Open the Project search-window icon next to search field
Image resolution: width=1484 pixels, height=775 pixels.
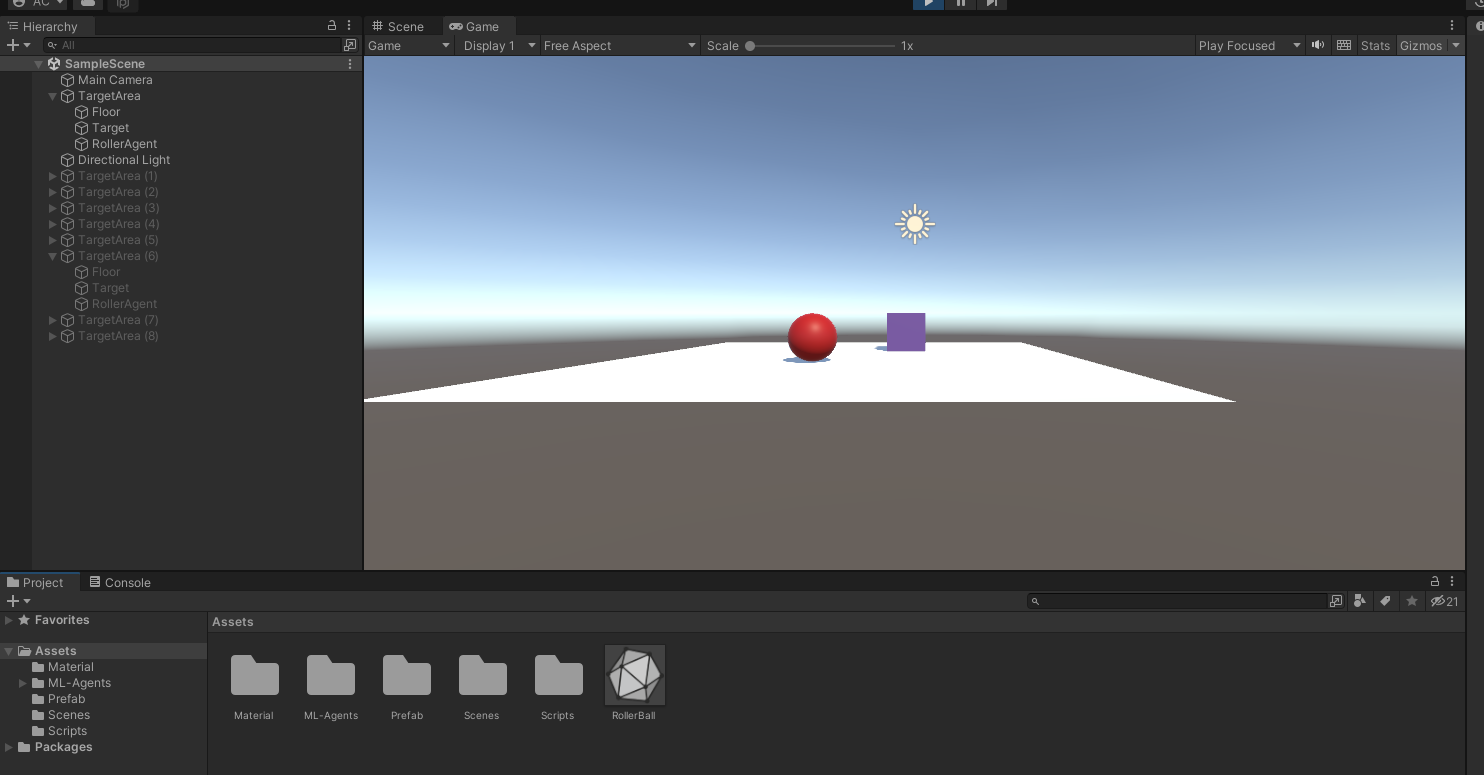(x=1336, y=601)
